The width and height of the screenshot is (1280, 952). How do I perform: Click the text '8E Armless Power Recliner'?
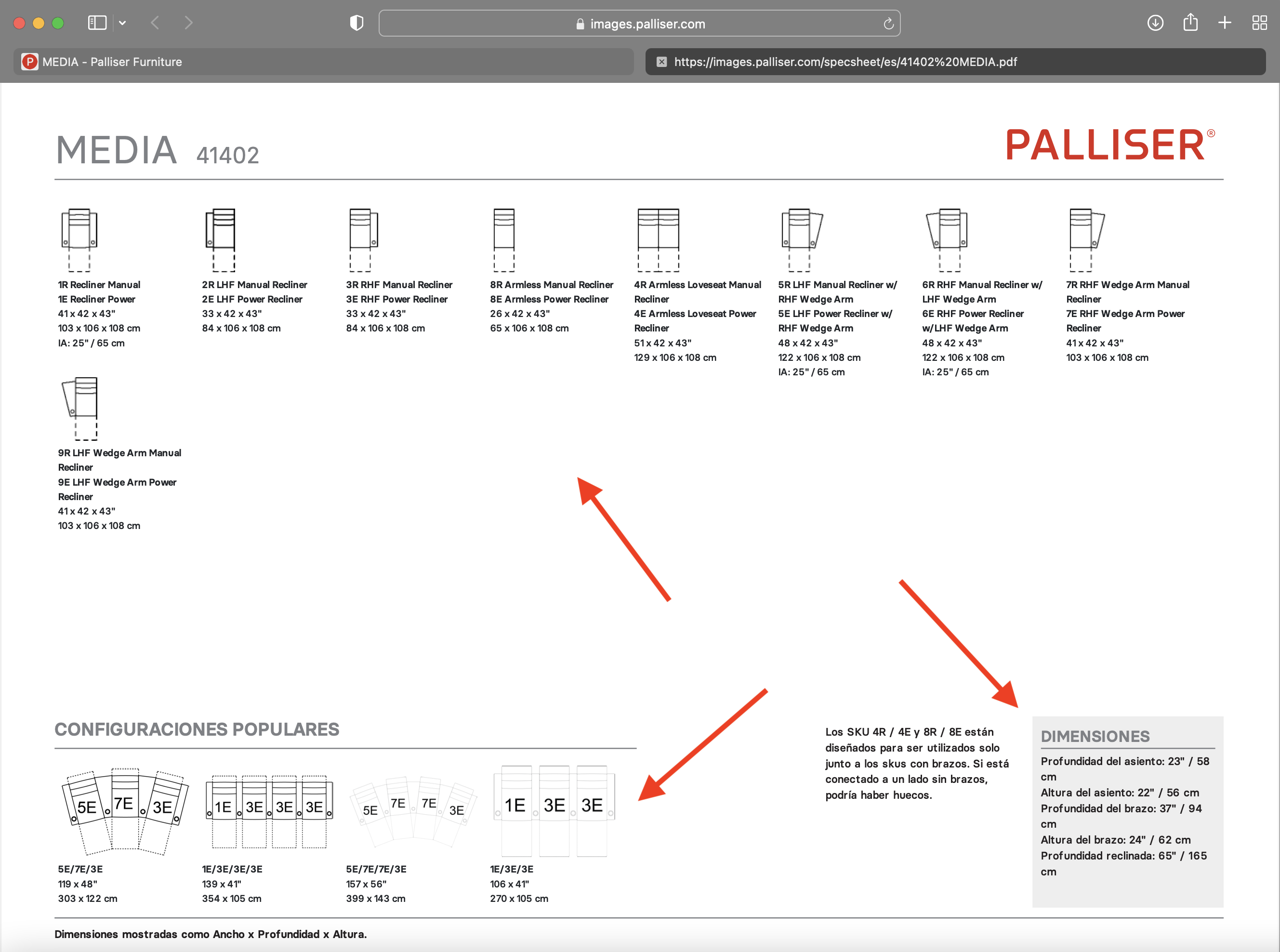coord(549,299)
